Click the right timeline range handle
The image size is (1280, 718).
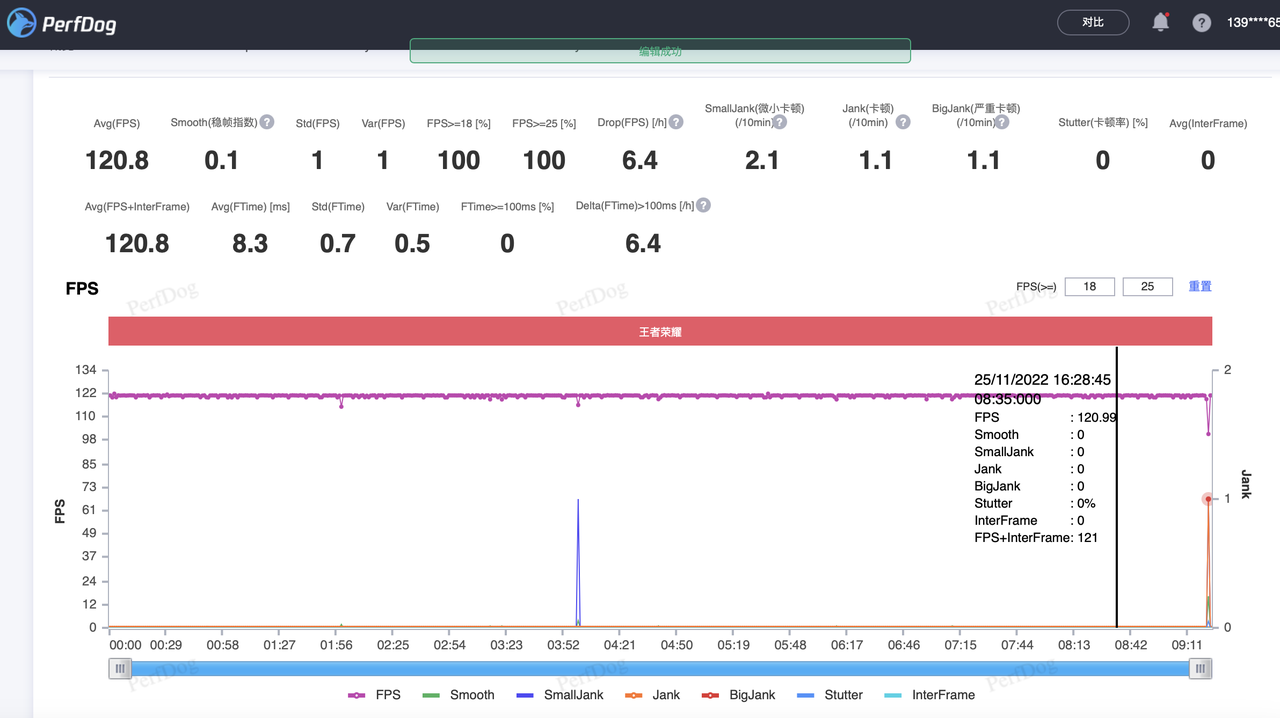(x=1200, y=669)
